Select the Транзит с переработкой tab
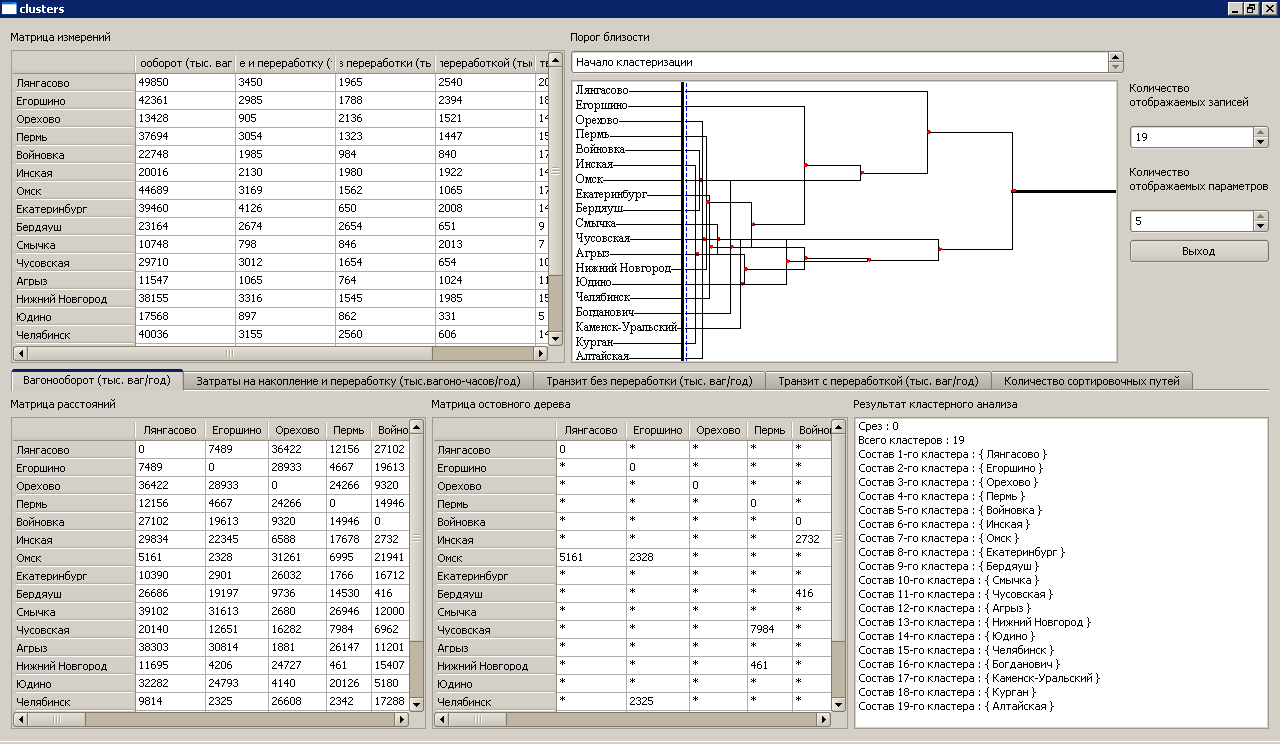Viewport: 1280px width, 744px height. click(878, 380)
